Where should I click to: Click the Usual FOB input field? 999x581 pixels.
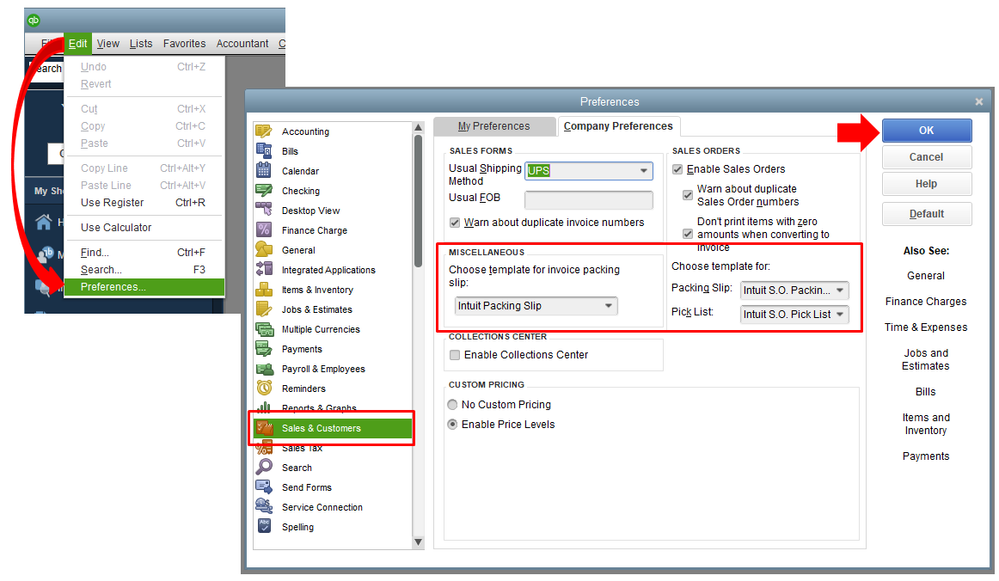pos(589,200)
